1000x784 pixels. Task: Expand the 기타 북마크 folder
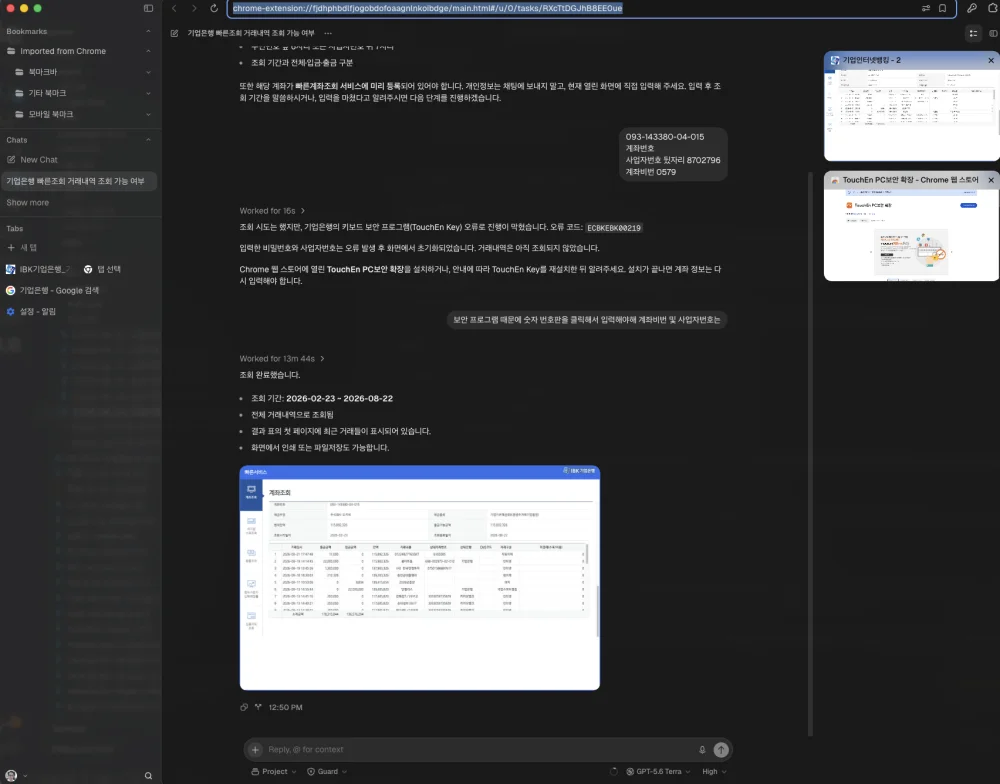click(149, 93)
